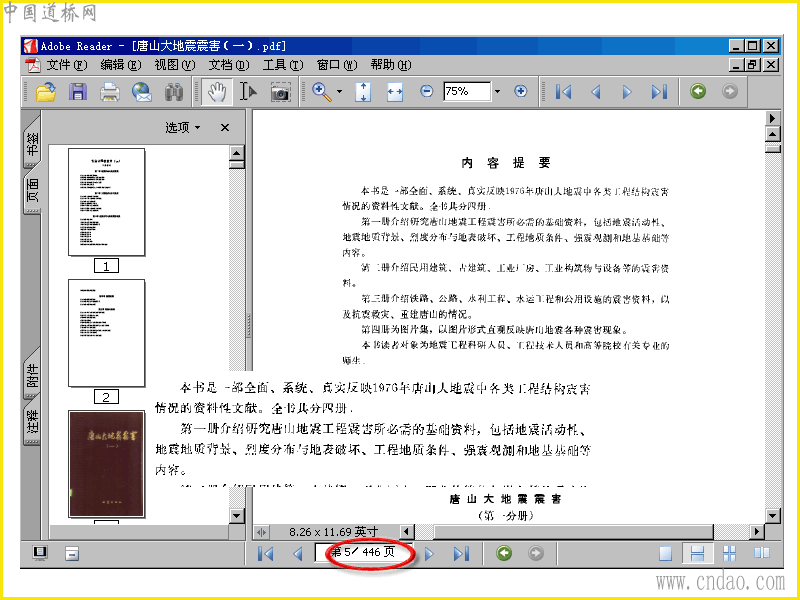Open the 帮助(H) menu
The width and height of the screenshot is (800, 600).
[391, 65]
